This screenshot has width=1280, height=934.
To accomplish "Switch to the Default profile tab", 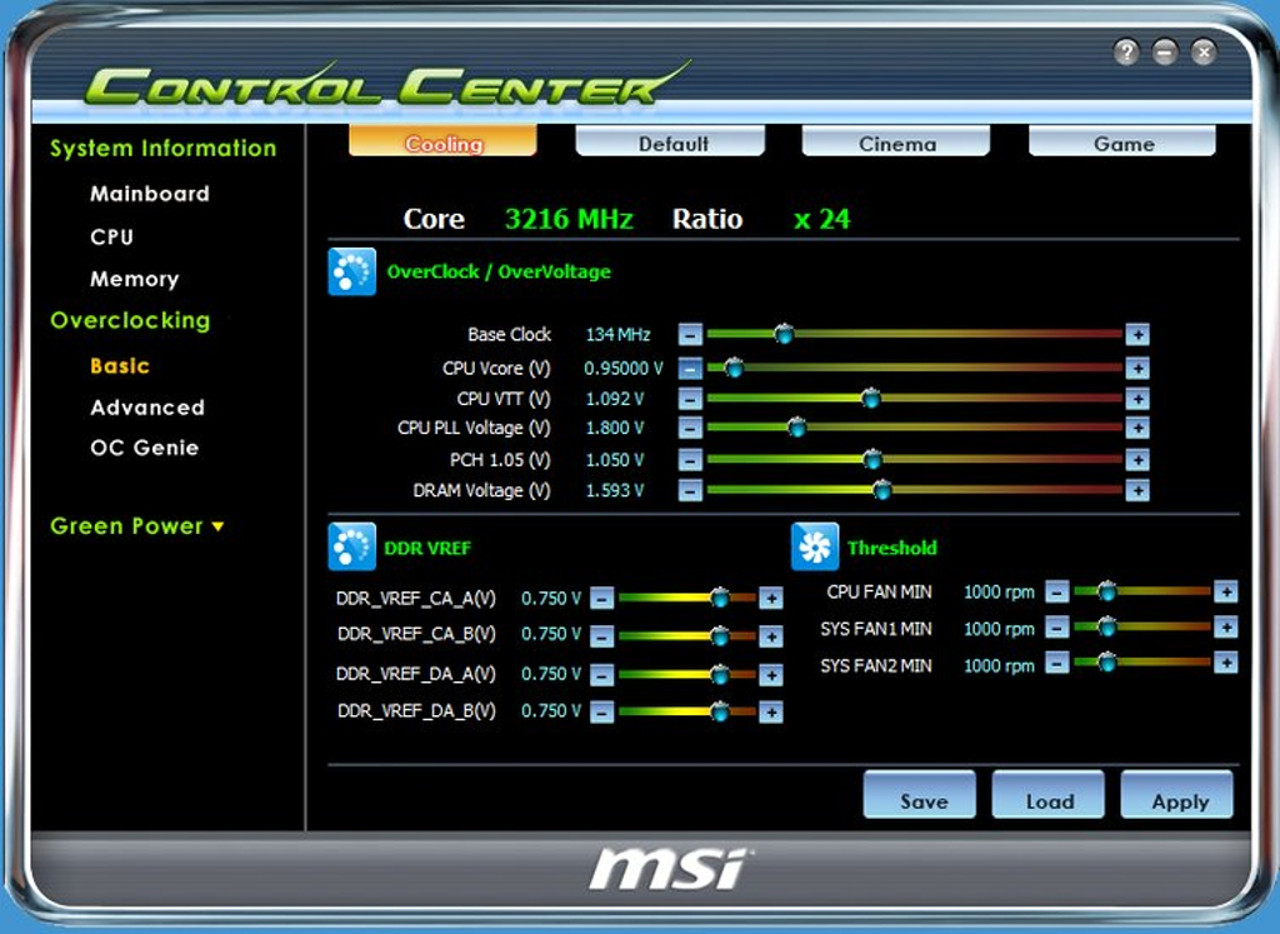I will pos(670,143).
